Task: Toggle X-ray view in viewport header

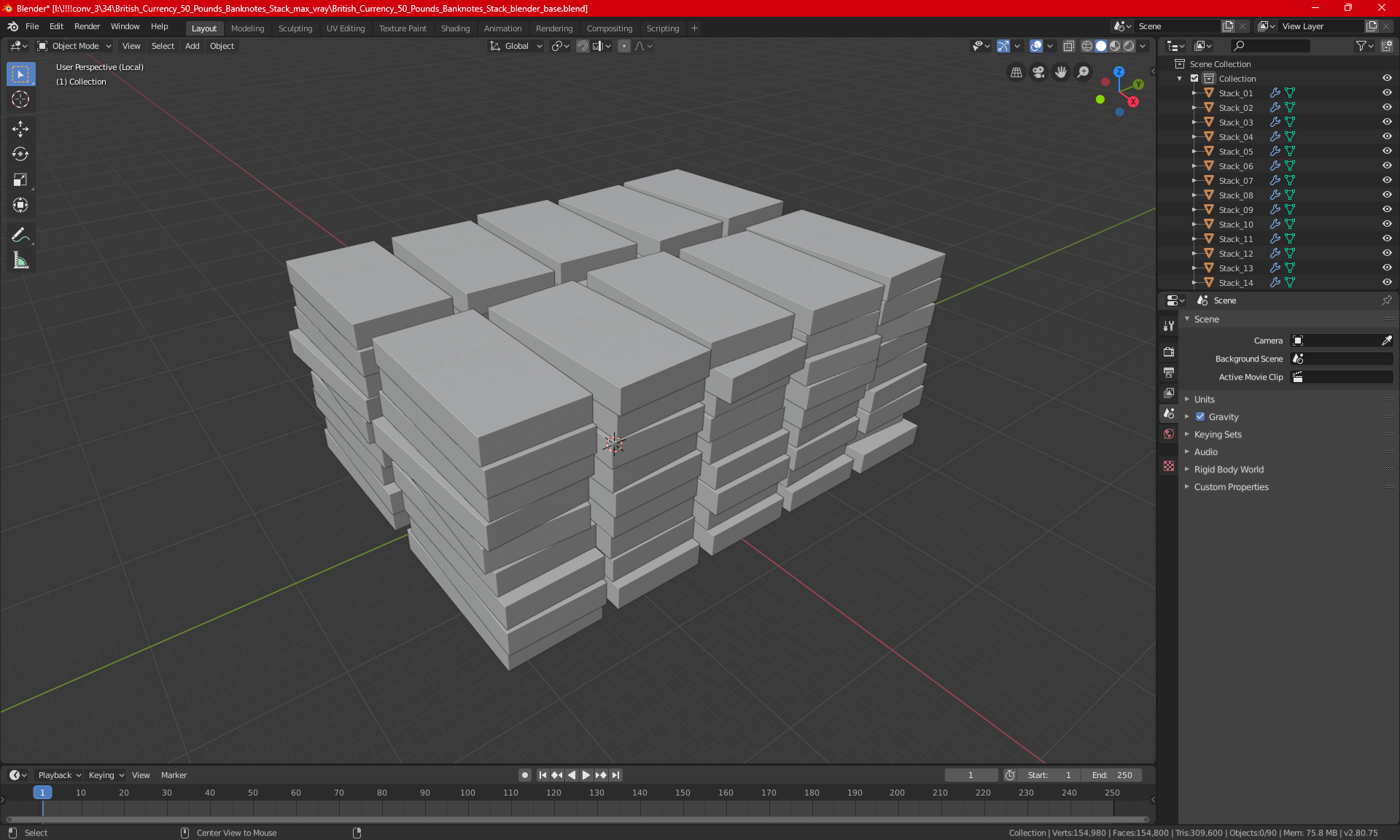Action: [x=1069, y=46]
